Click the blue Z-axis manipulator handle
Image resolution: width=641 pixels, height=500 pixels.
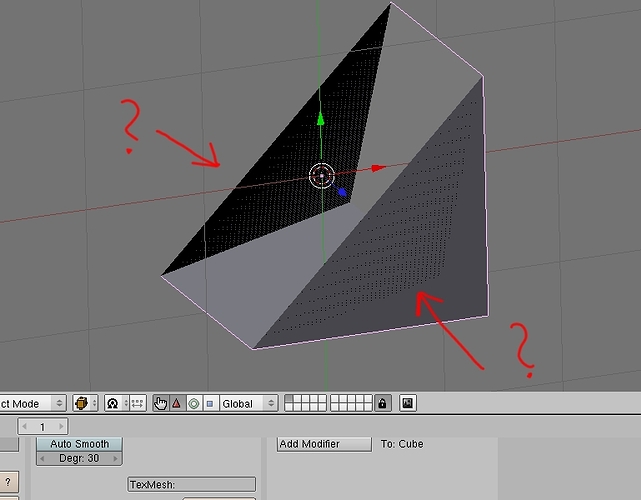[x=342, y=192]
